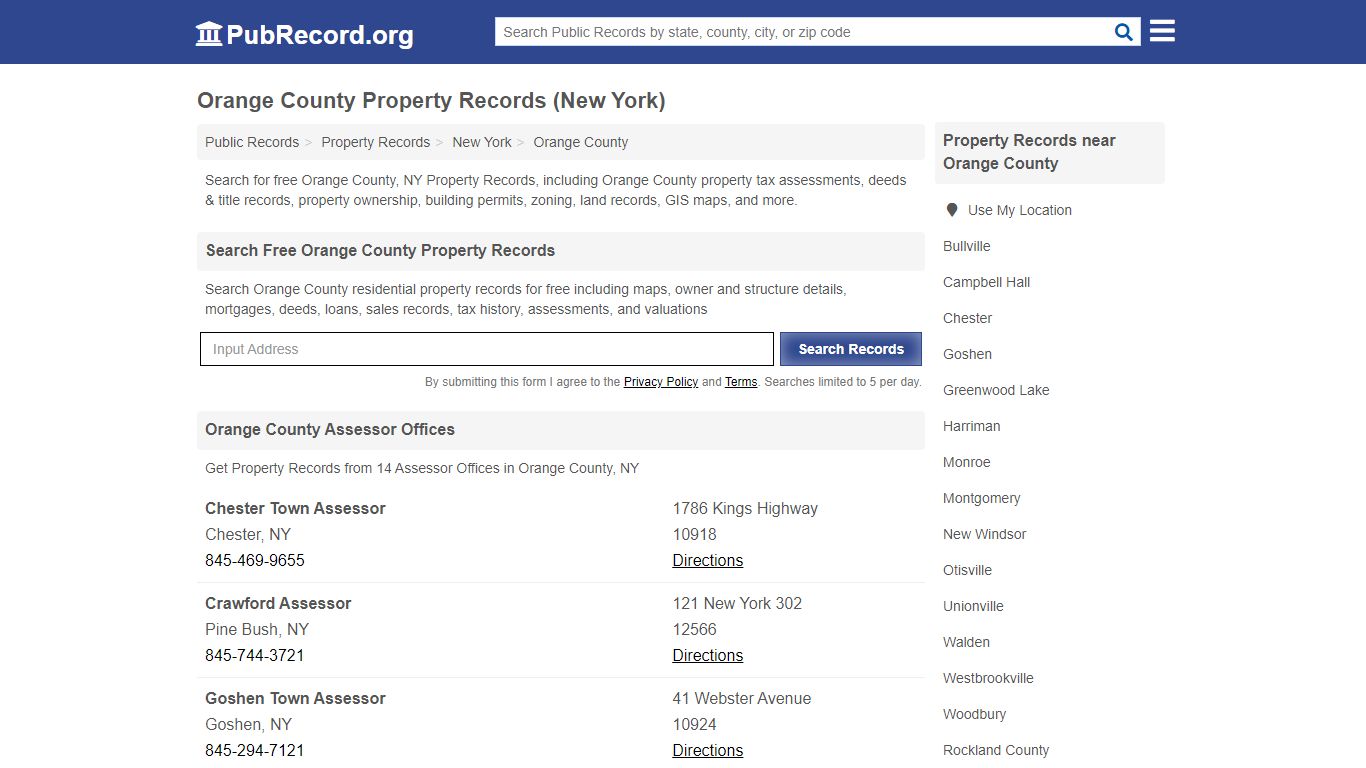Call Crawford assessor 845-744-3721
This screenshot has height=768, width=1366.
tap(255, 655)
